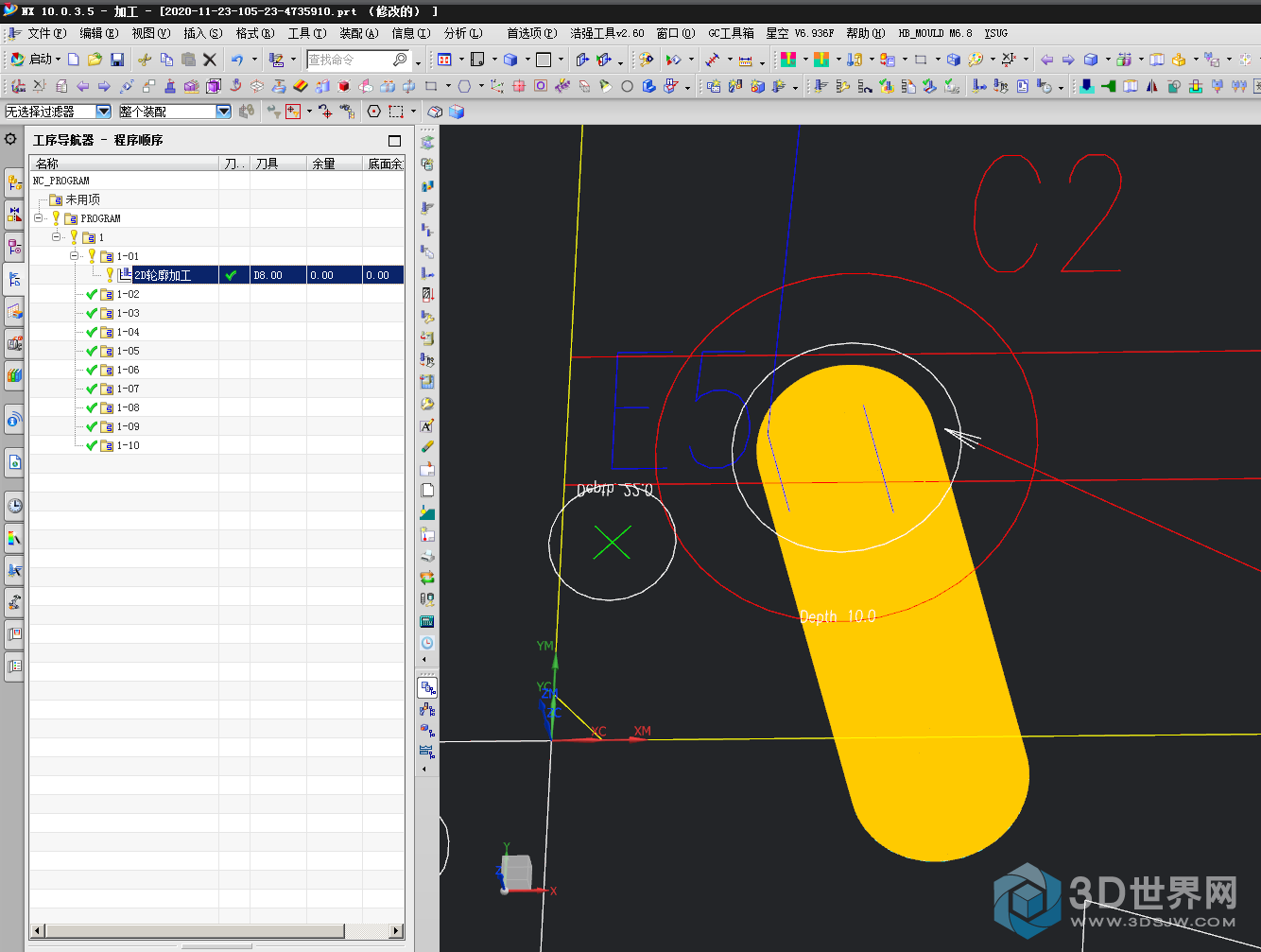
Task: Open the 视图(V) menu
Action: (x=151, y=33)
